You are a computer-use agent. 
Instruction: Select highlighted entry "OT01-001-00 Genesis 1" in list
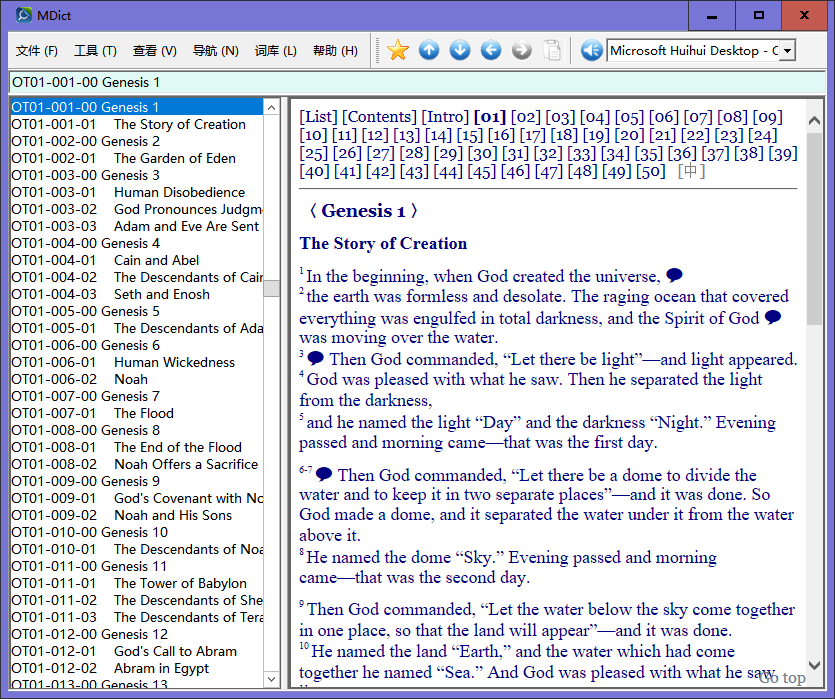(137, 107)
